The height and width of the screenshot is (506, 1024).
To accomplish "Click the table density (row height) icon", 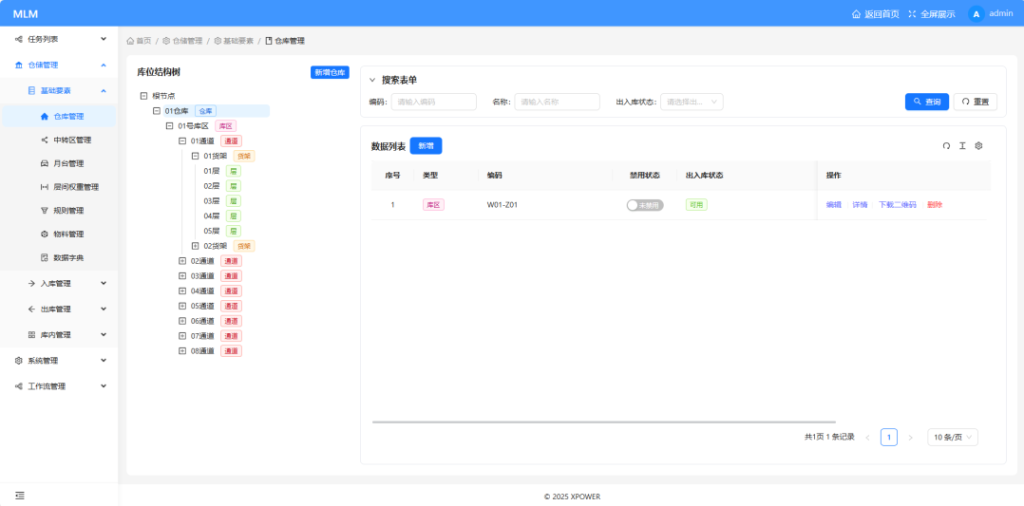I will pyautogui.click(x=962, y=146).
